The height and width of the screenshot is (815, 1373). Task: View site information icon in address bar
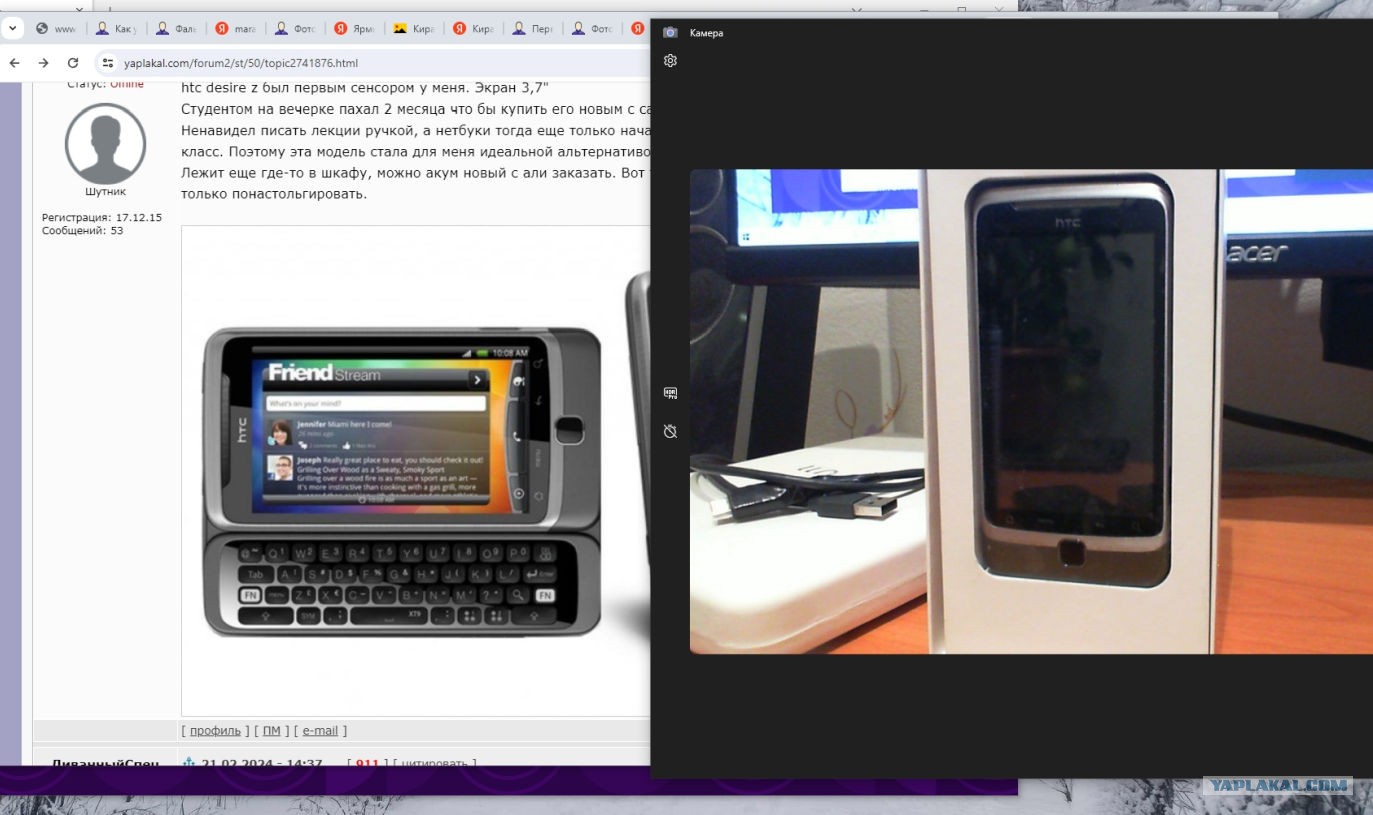click(x=108, y=63)
